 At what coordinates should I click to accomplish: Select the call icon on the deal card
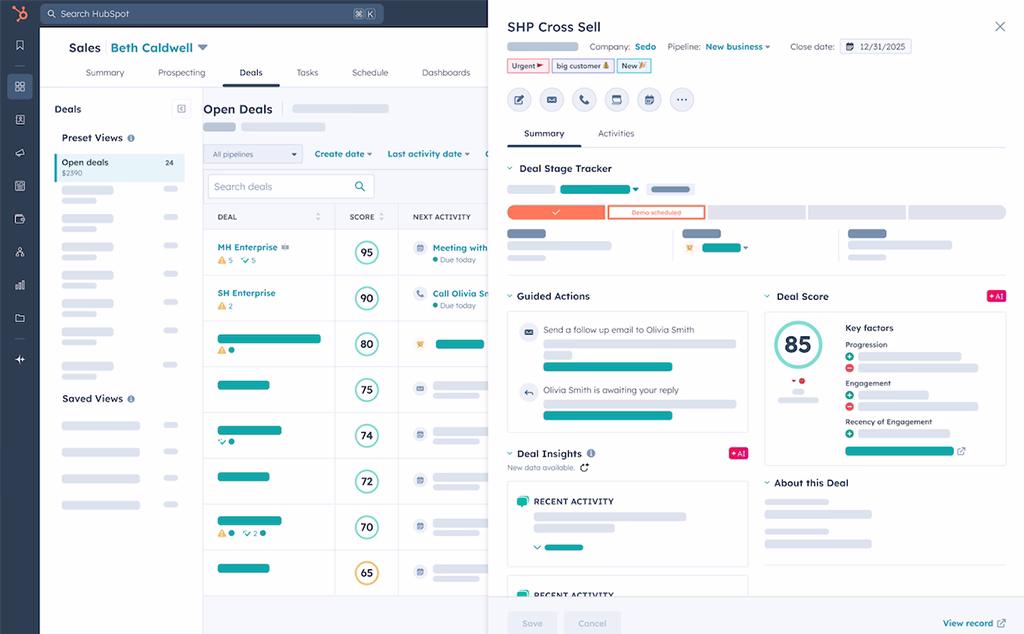tap(584, 99)
